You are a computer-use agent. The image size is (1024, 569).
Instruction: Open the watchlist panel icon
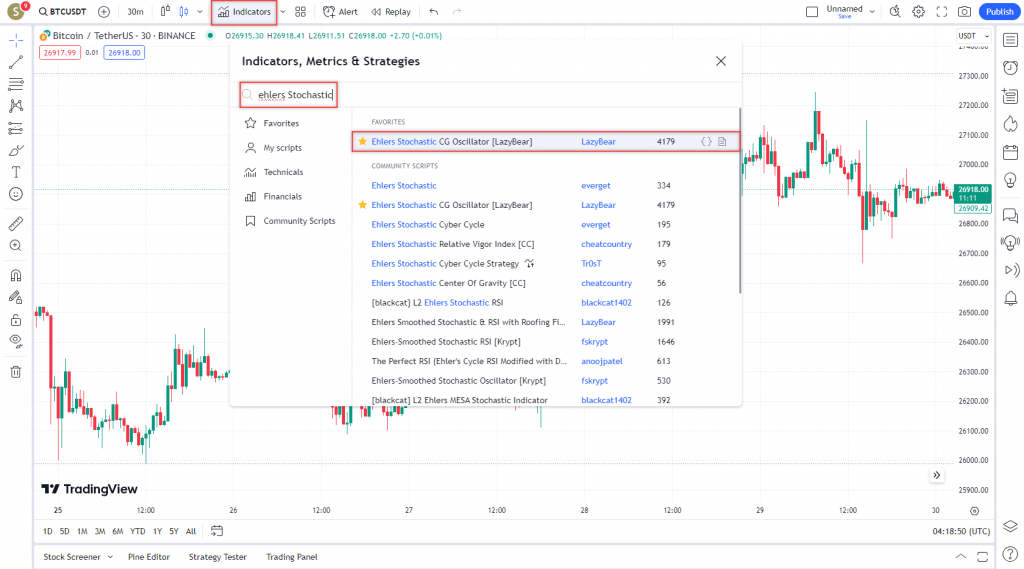pyautogui.click(x=1010, y=40)
